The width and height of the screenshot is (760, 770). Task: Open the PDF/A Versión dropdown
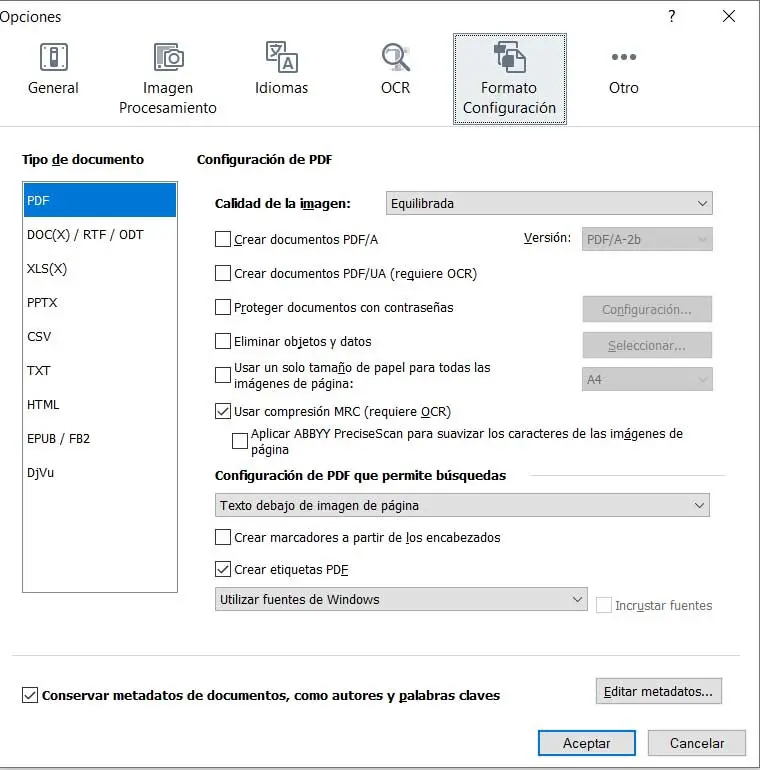pyautogui.click(x=647, y=239)
